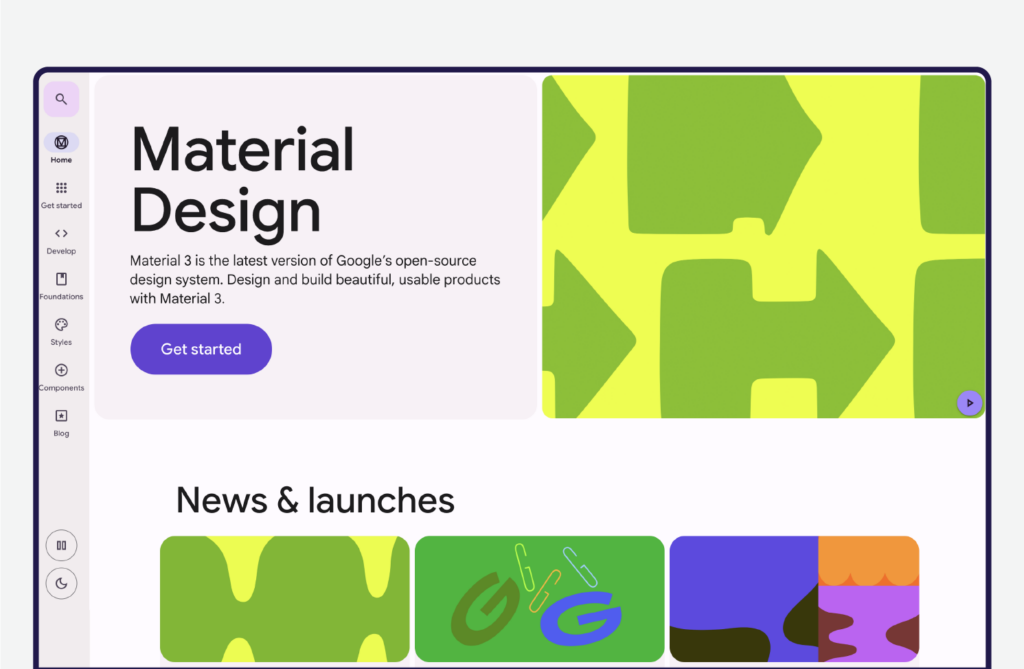Image resolution: width=1024 pixels, height=669 pixels.
Task: Select the Develop label in the sidebar
Action: (x=61, y=251)
